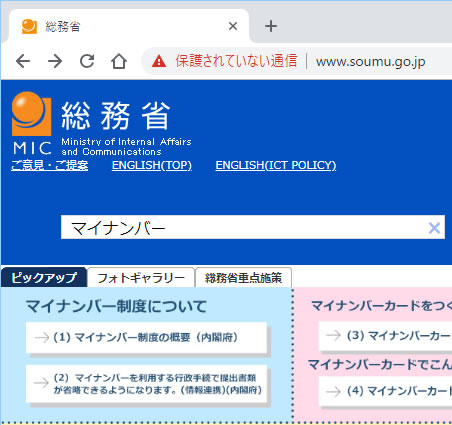
Task: Click the マイナンバー制度について heading
Action: pos(116,306)
